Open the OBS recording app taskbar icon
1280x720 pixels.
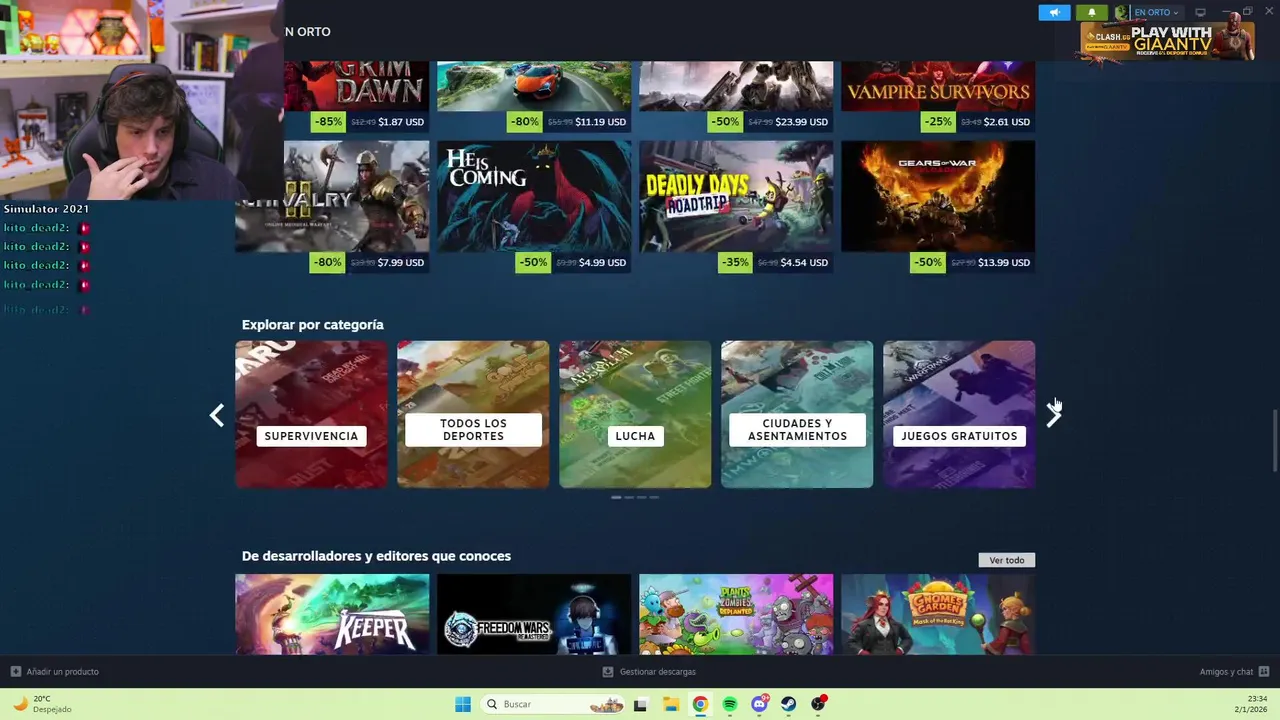pos(819,704)
